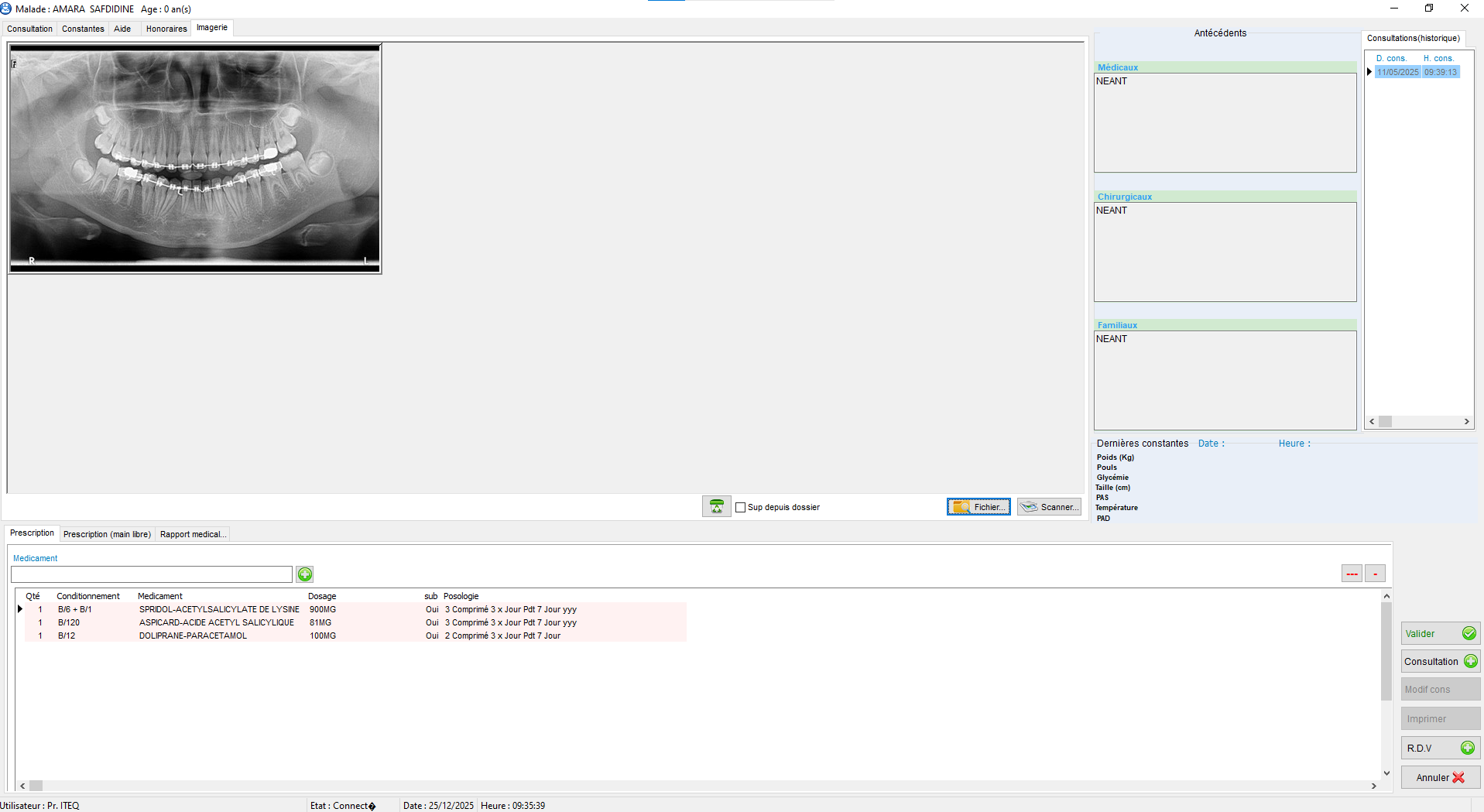Viewport: 1484px width, 812px height.
Task: Click the right arrow of history scrollbar
Action: (1466, 422)
